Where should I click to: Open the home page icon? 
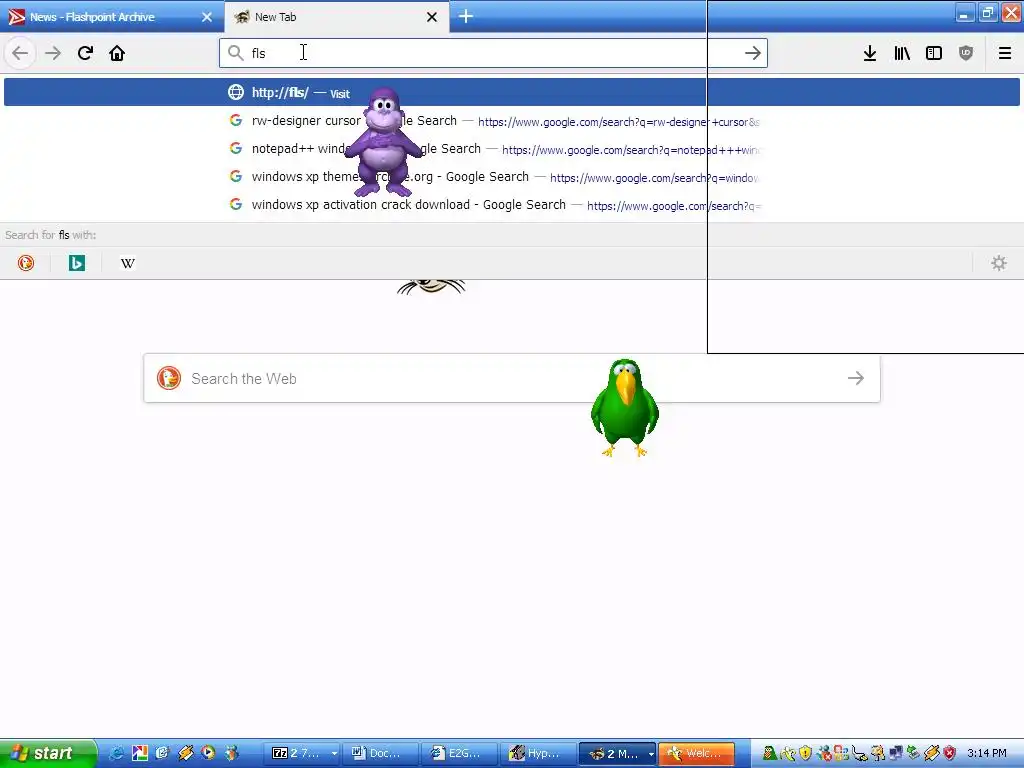(117, 53)
